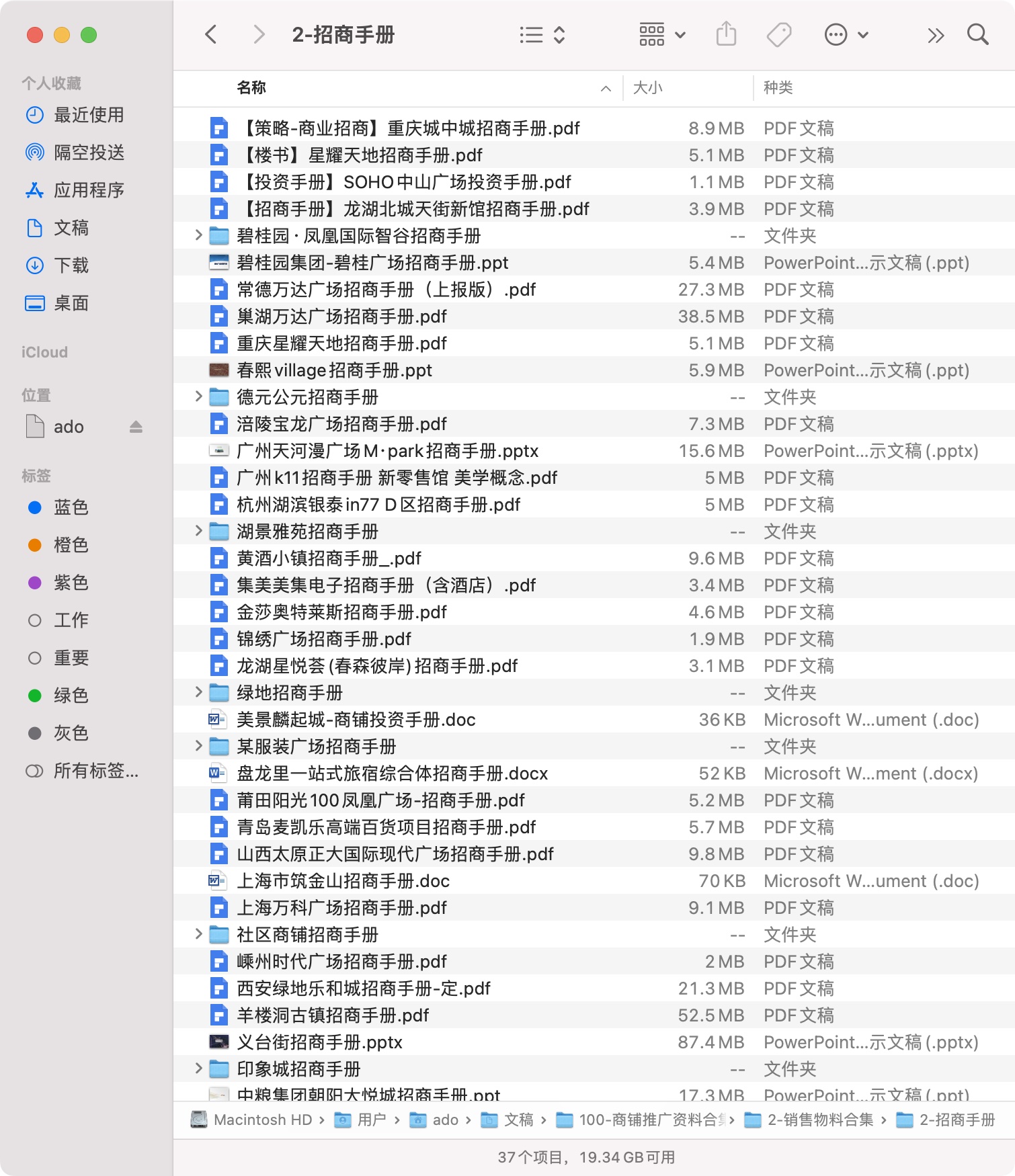Select 盘龙里一站式旅宿综合体招商手册.docx icon
This screenshot has height=1176, width=1015.
(x=218, y=773)
